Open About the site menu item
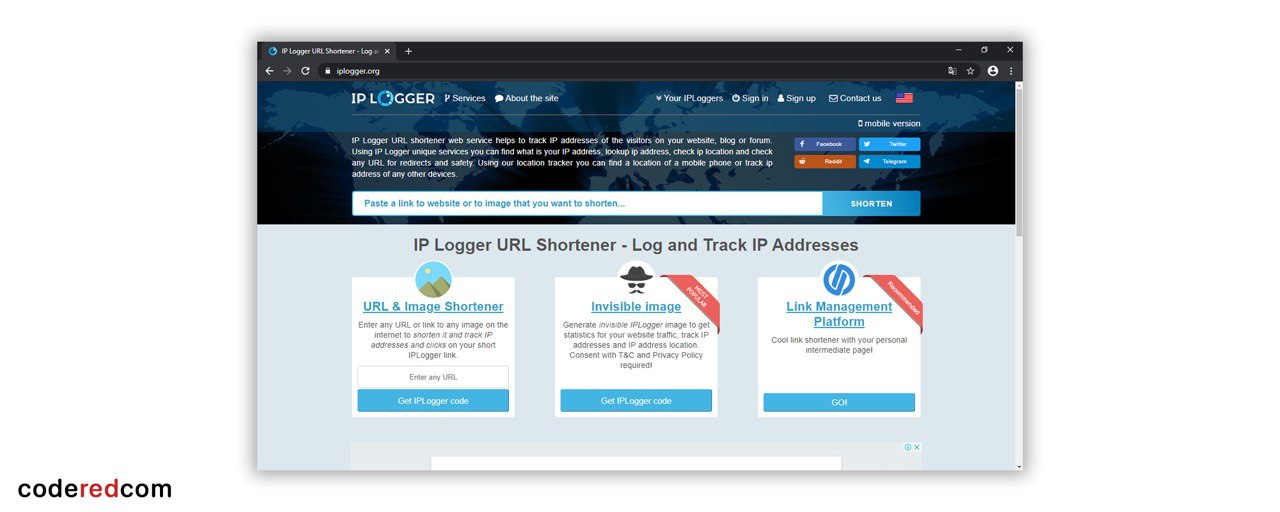 point(527,98)
